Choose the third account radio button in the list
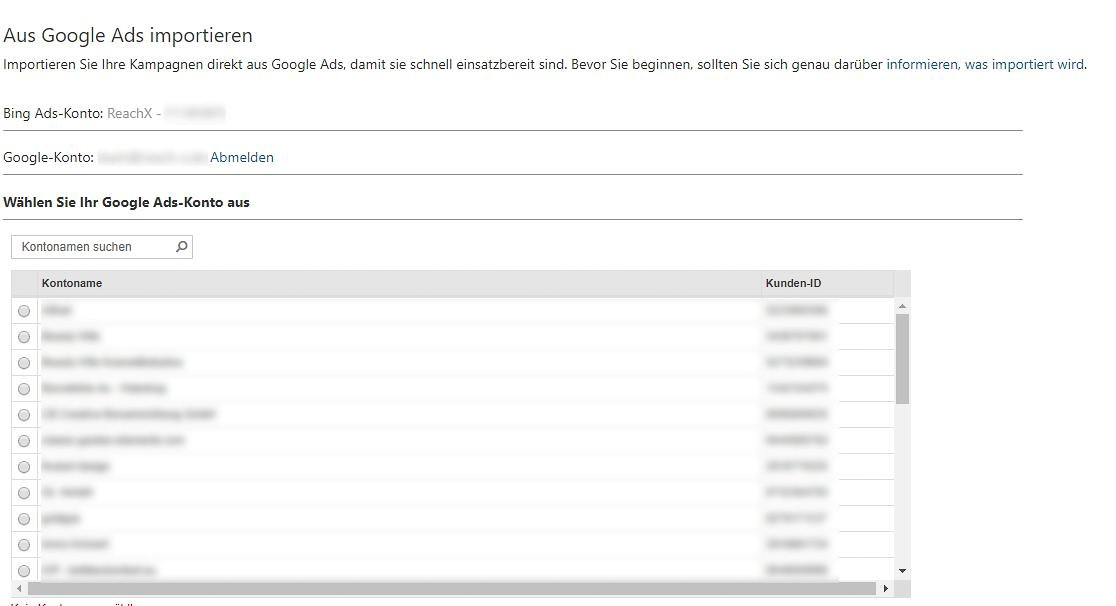Screen dimensions: 1116x606 point(24,363)
